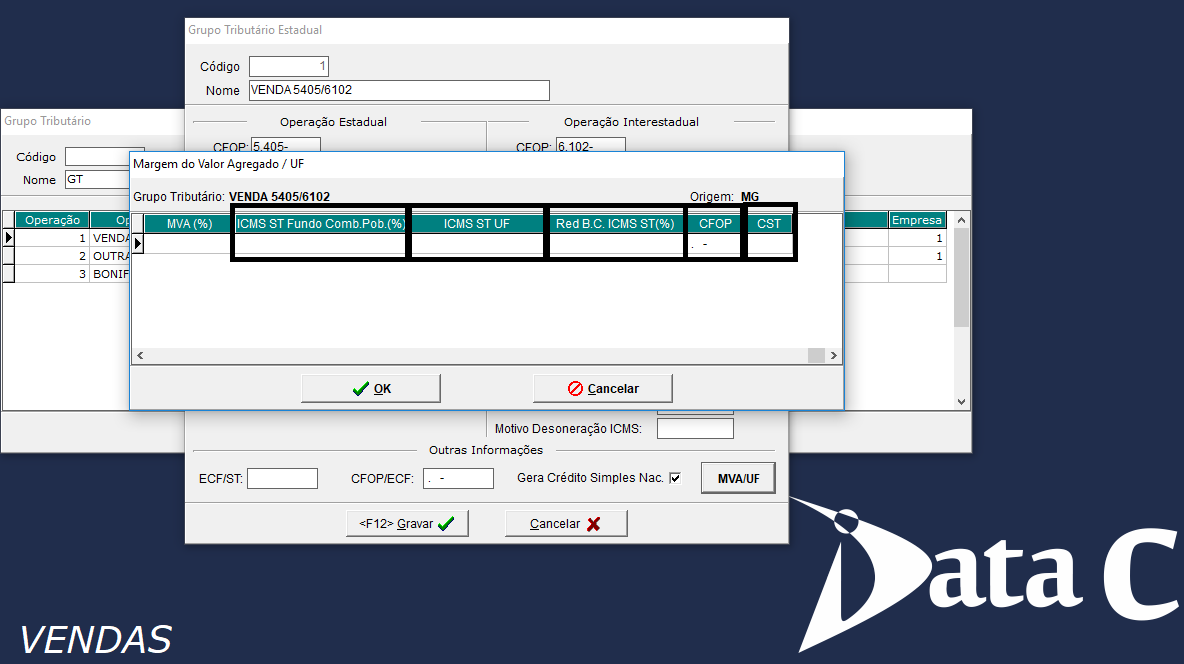Click the CFOP cell in grid row
This screenshot has width=1184, height=664.
(714, 243)
